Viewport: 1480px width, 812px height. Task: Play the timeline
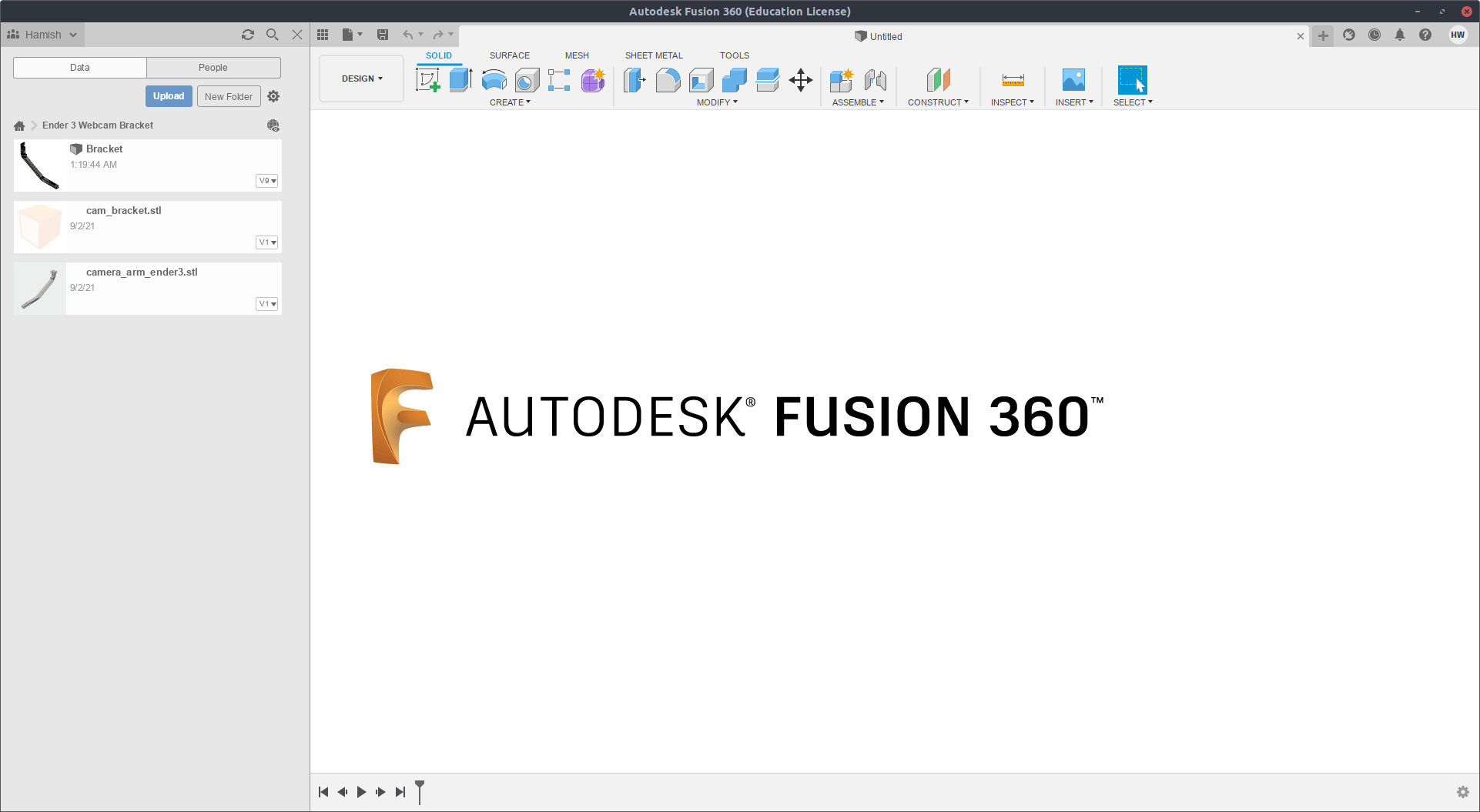[x=362, y=792]
